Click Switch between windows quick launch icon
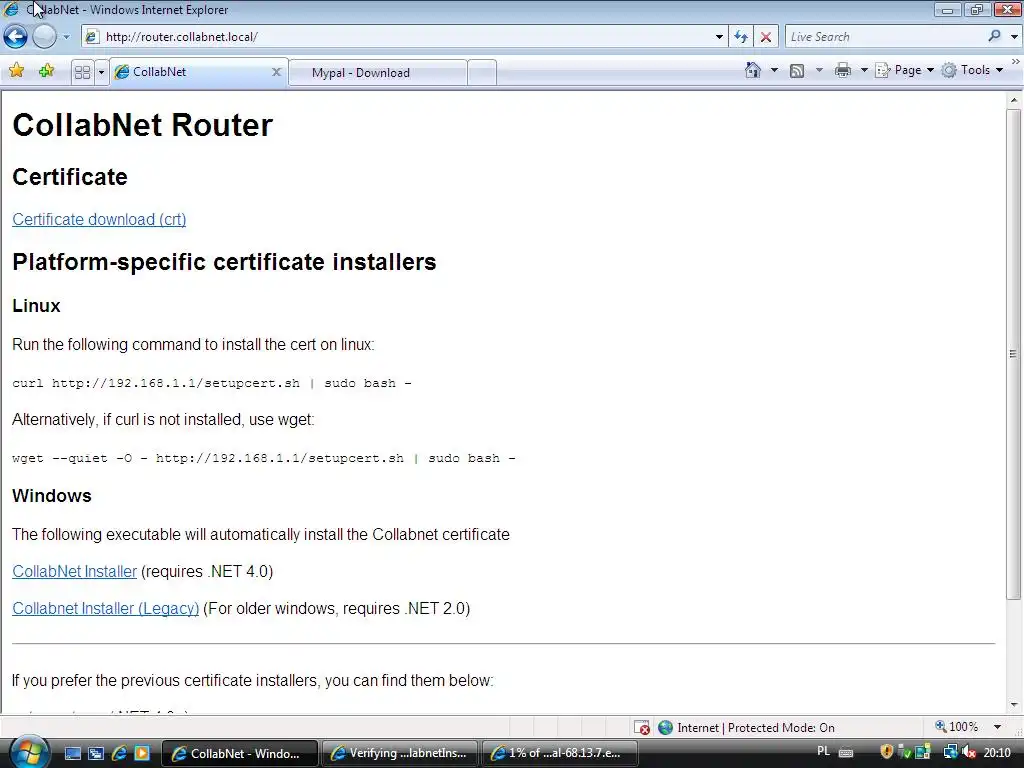This screenshot has height=768, width=1024. (x=96, y=753)
